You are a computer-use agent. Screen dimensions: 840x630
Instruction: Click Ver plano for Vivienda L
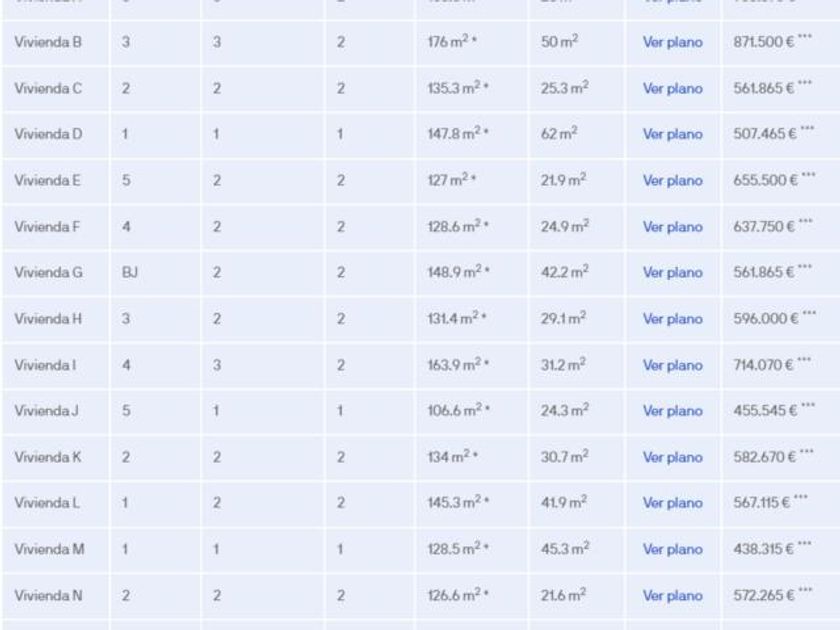672,503
